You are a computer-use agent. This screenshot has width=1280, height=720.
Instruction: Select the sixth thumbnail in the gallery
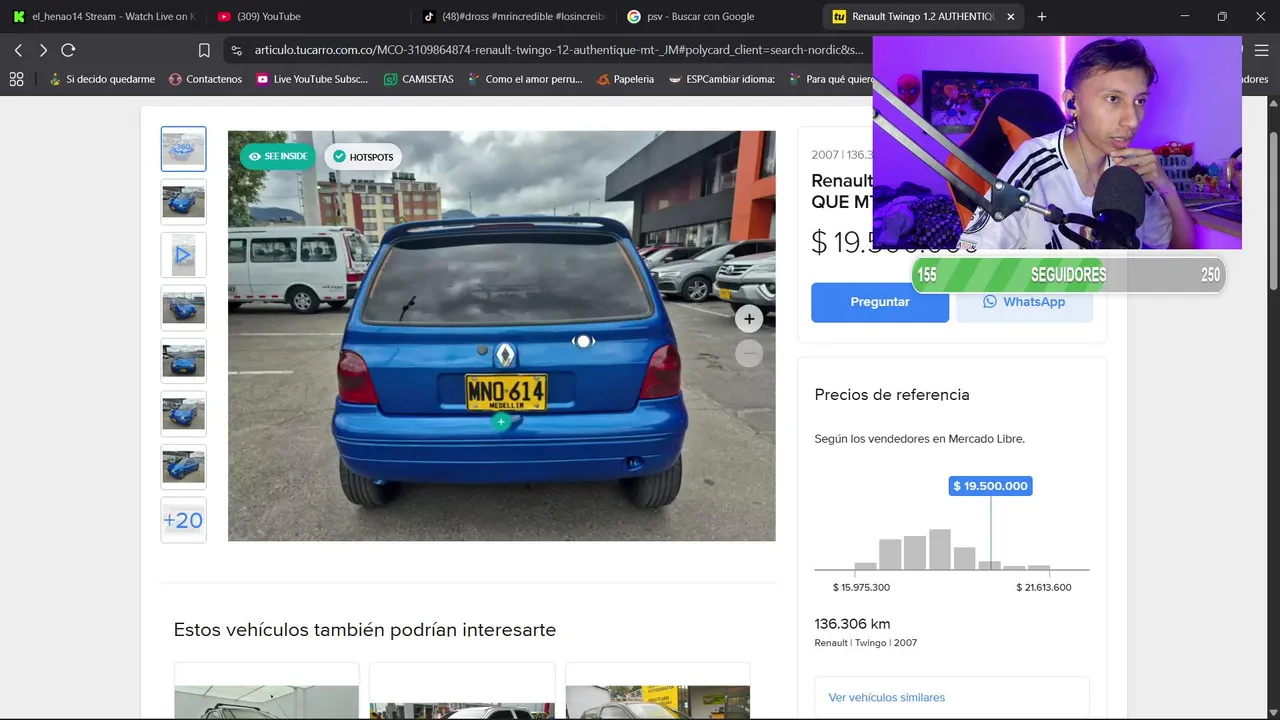click(x=183, y=414)
